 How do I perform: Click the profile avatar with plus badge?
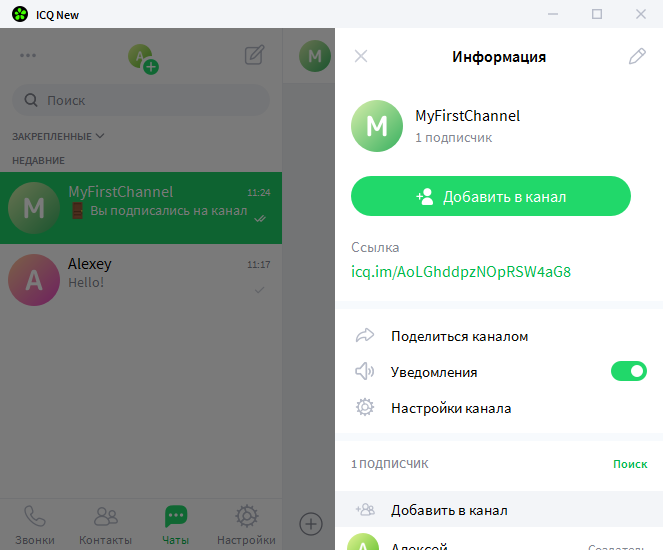(143, 59)
